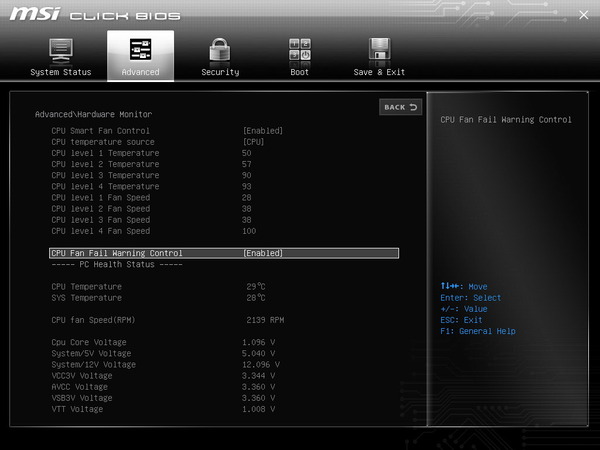Image resolution: width=600 pixels, height=450 pixels.
Task: Select CPU level 1 Fan Speed value
Action: 247,197
